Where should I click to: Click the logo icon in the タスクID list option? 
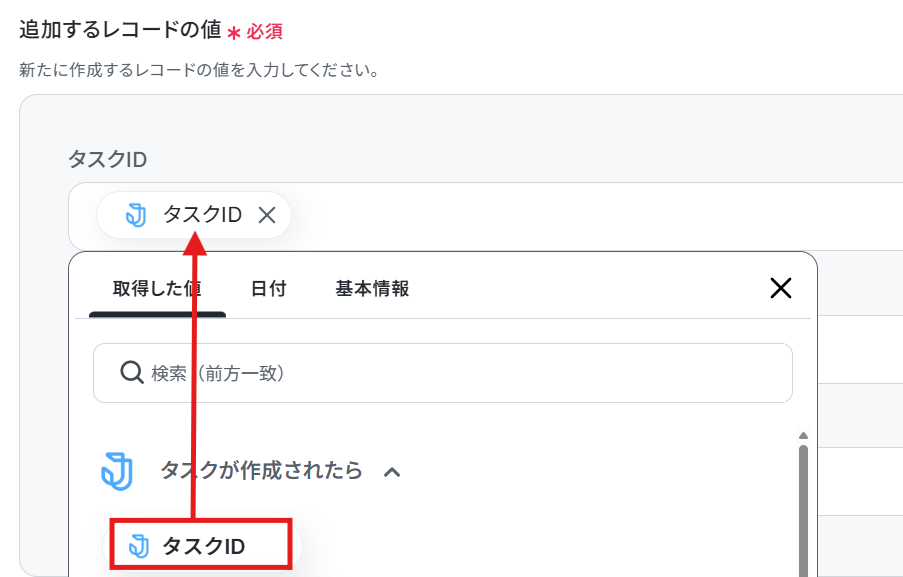tap(139, 546)
